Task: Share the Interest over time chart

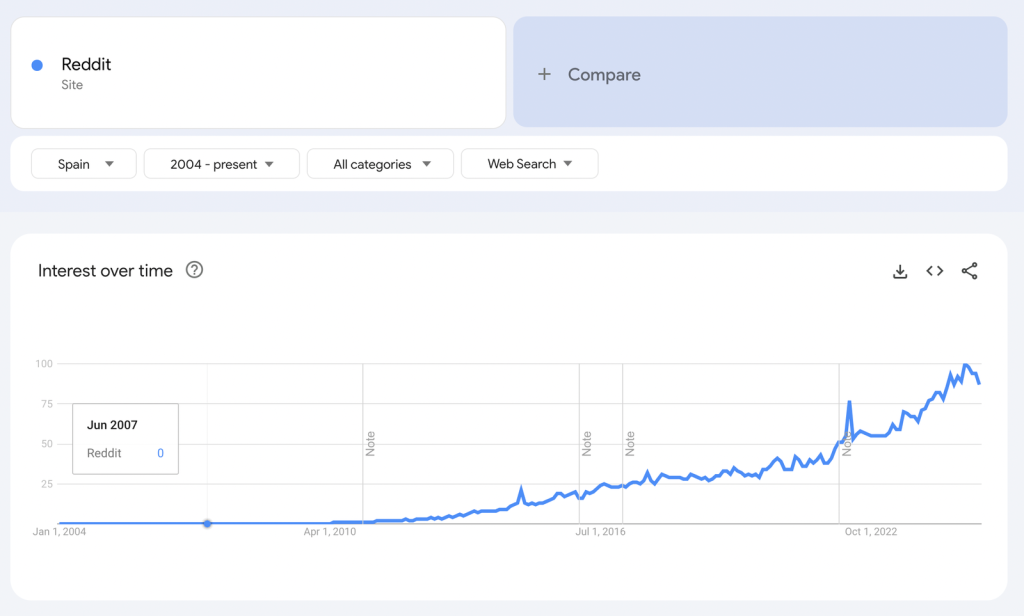Action: pyautogui.click(x=969, y=271)
